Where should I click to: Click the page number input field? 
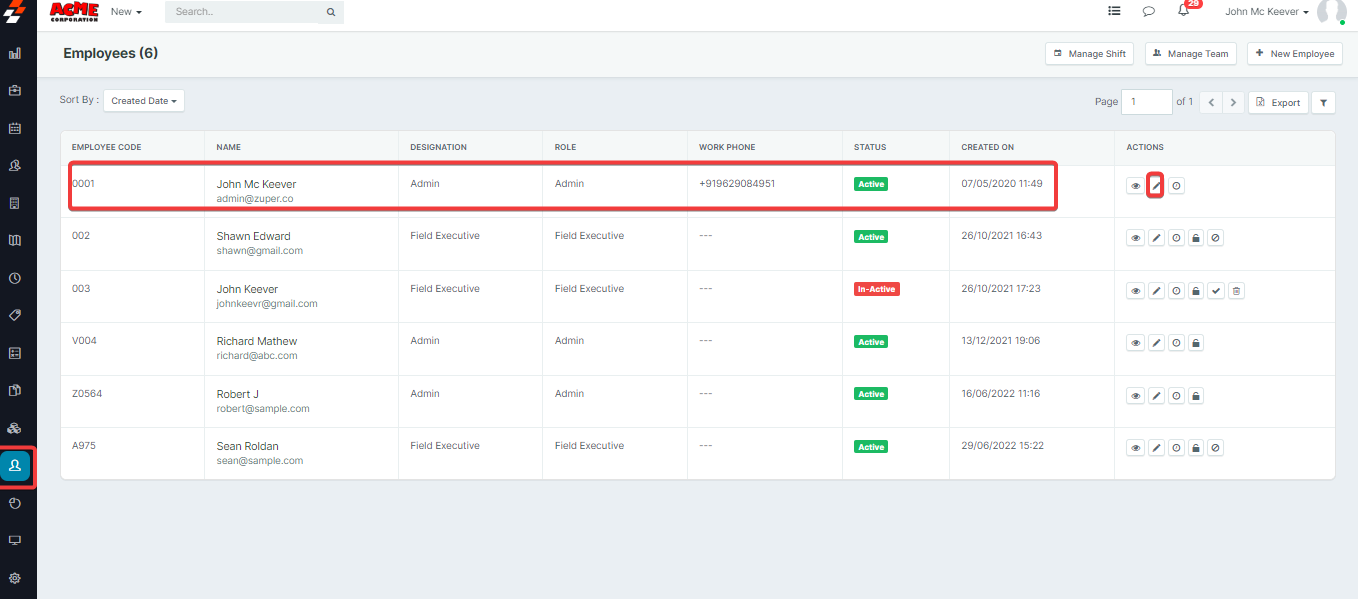1146,102
